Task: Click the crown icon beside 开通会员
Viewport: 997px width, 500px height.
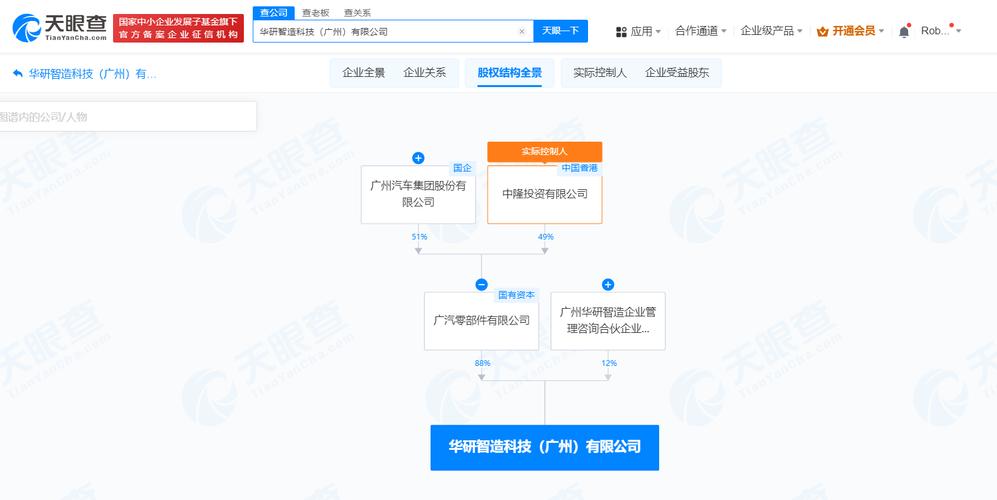Action: 822,31
